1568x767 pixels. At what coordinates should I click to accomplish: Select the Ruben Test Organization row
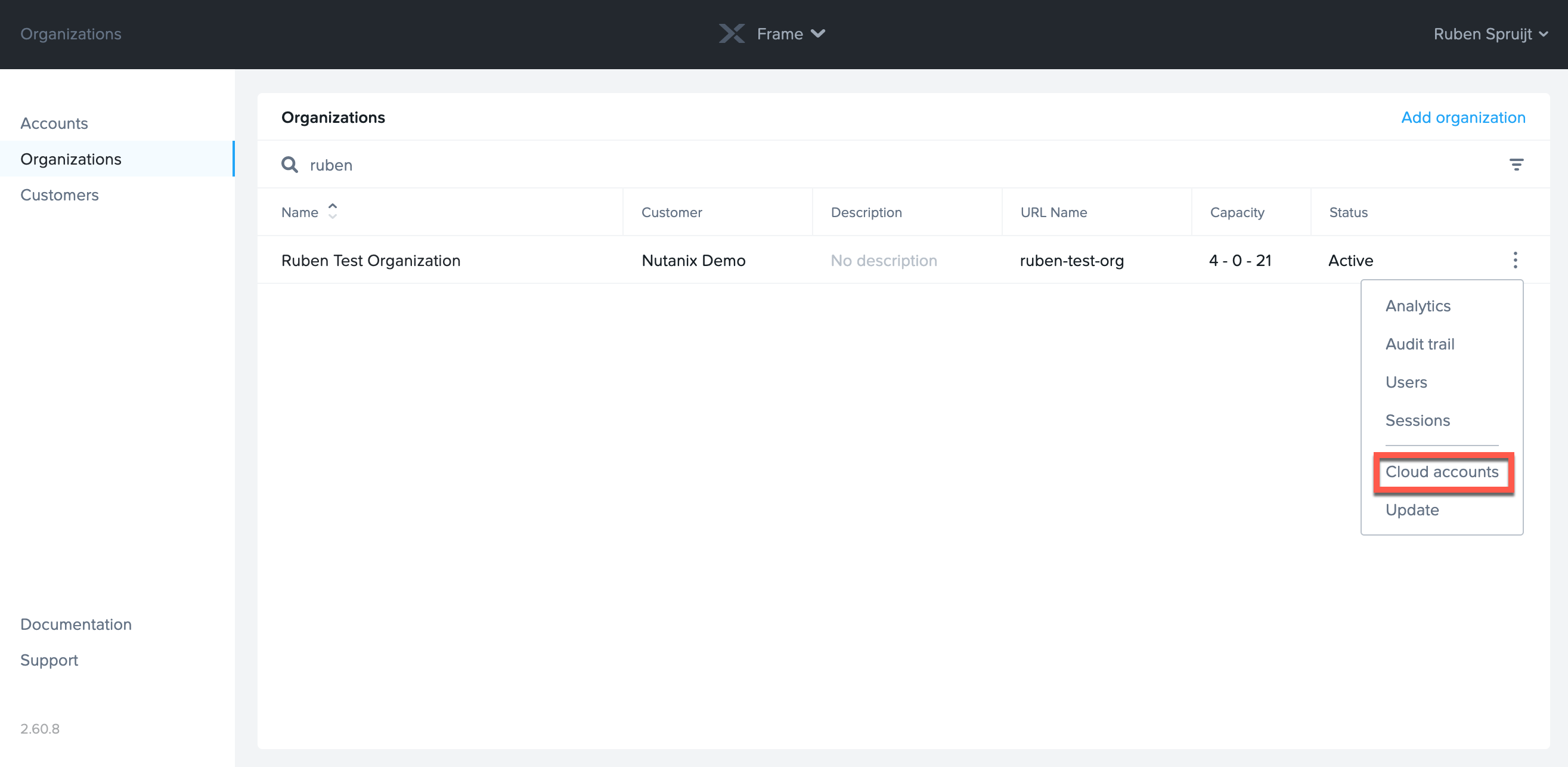[x=371, y=261]
